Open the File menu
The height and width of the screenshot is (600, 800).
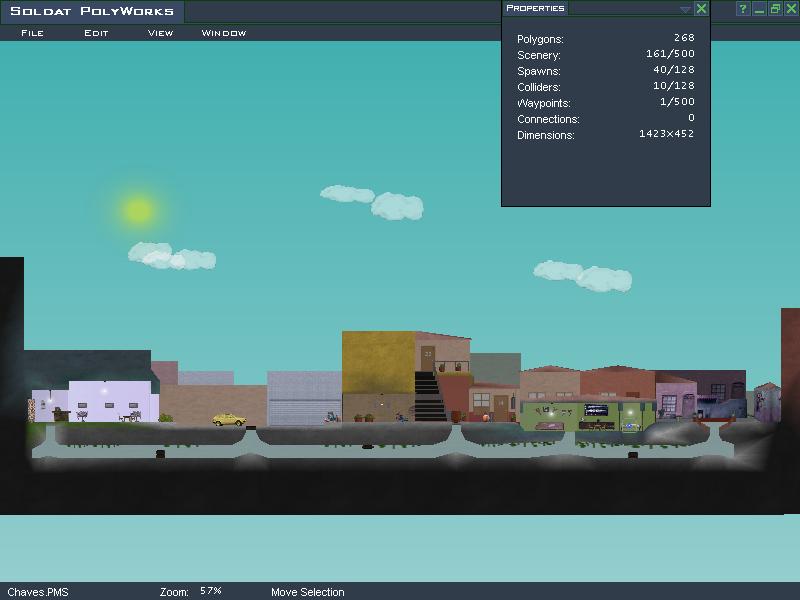tap(32, 33)
